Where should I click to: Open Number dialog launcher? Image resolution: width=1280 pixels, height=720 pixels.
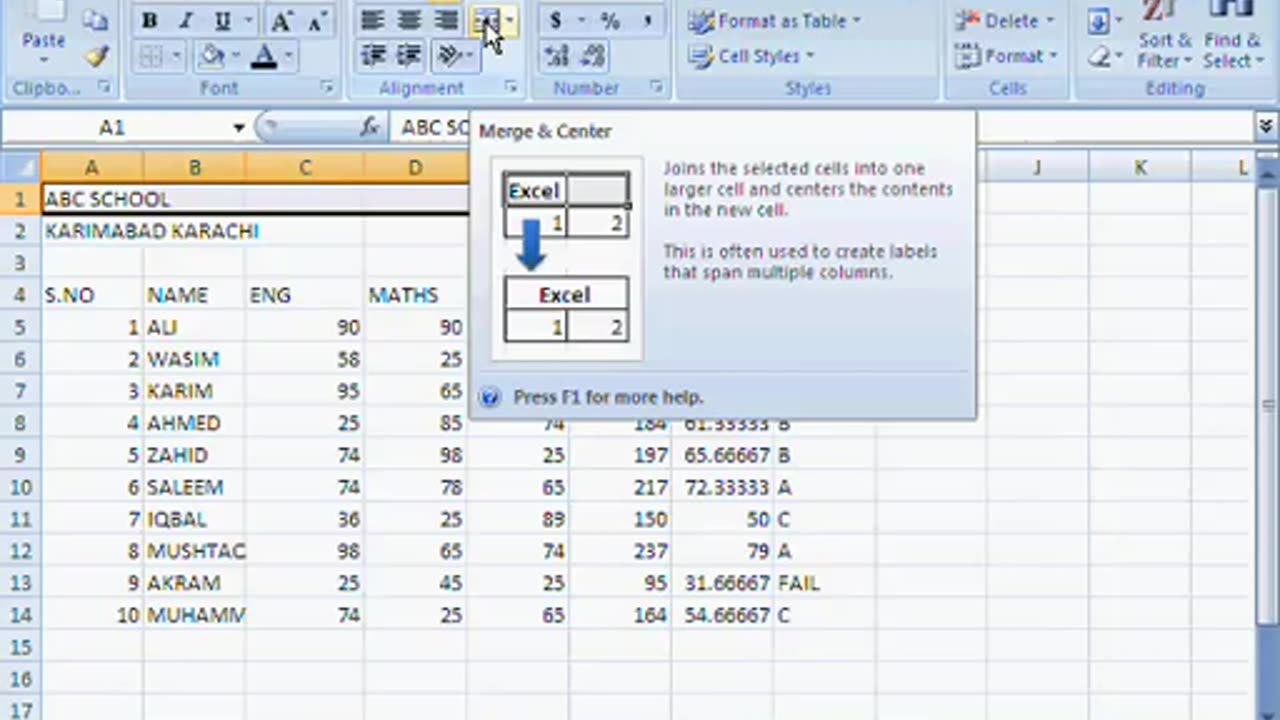(656, 88)
